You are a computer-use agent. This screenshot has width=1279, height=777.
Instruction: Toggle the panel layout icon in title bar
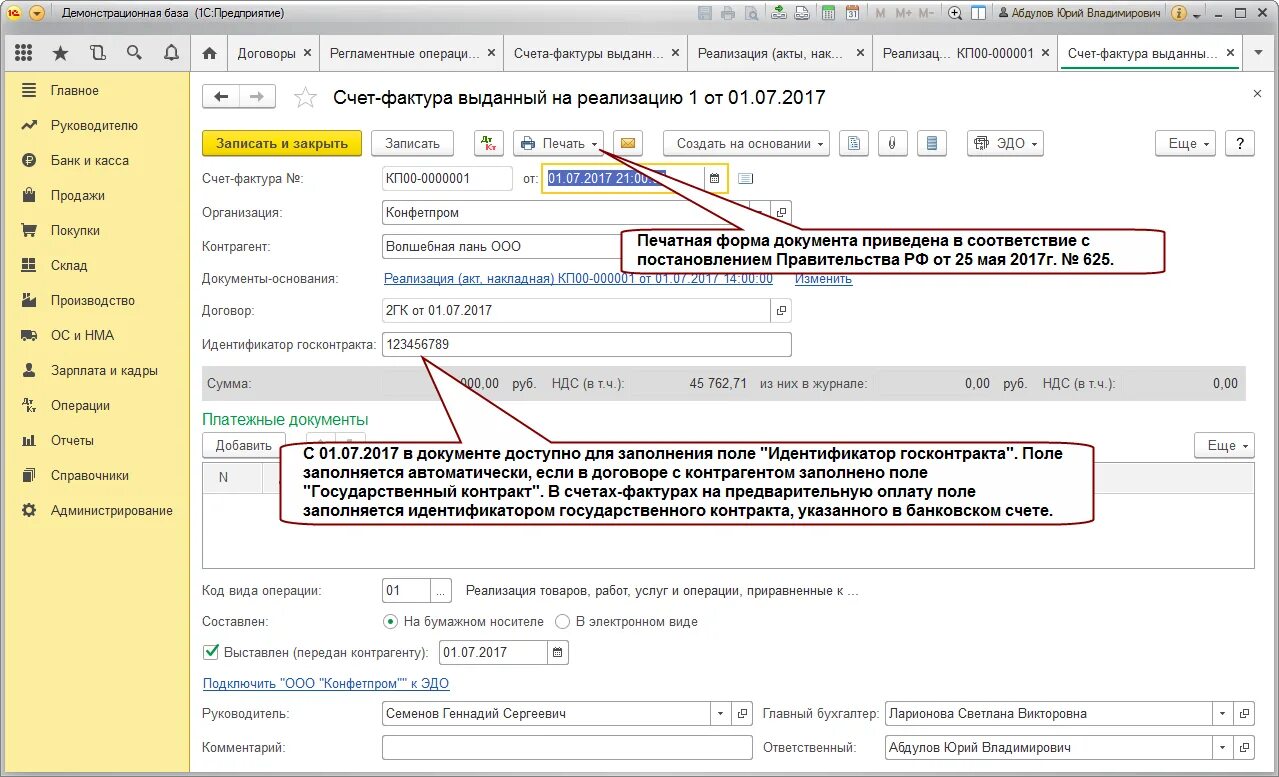point(979,13)
